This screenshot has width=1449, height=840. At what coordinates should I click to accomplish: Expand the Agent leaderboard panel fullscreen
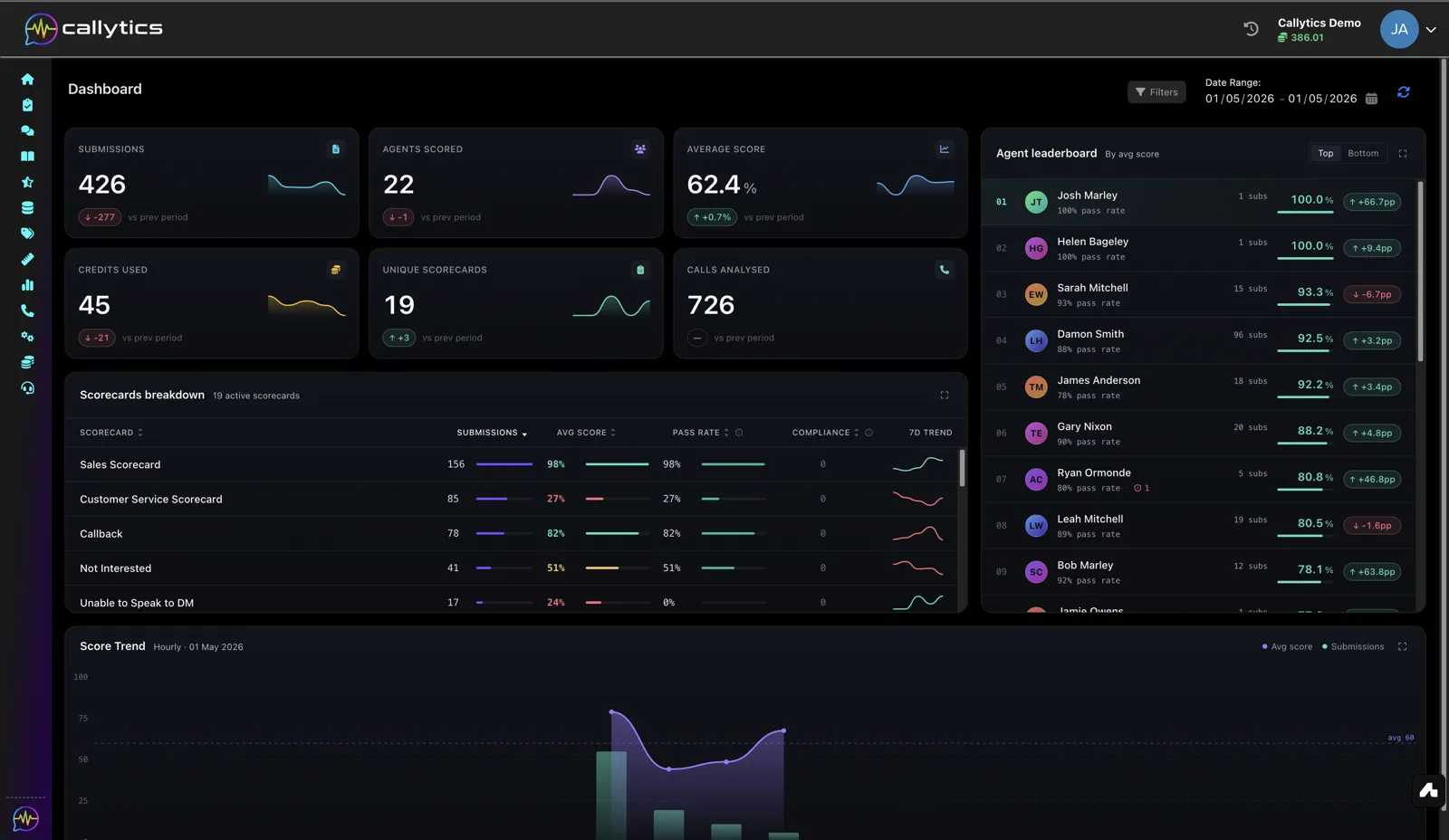pos(1403,154)
